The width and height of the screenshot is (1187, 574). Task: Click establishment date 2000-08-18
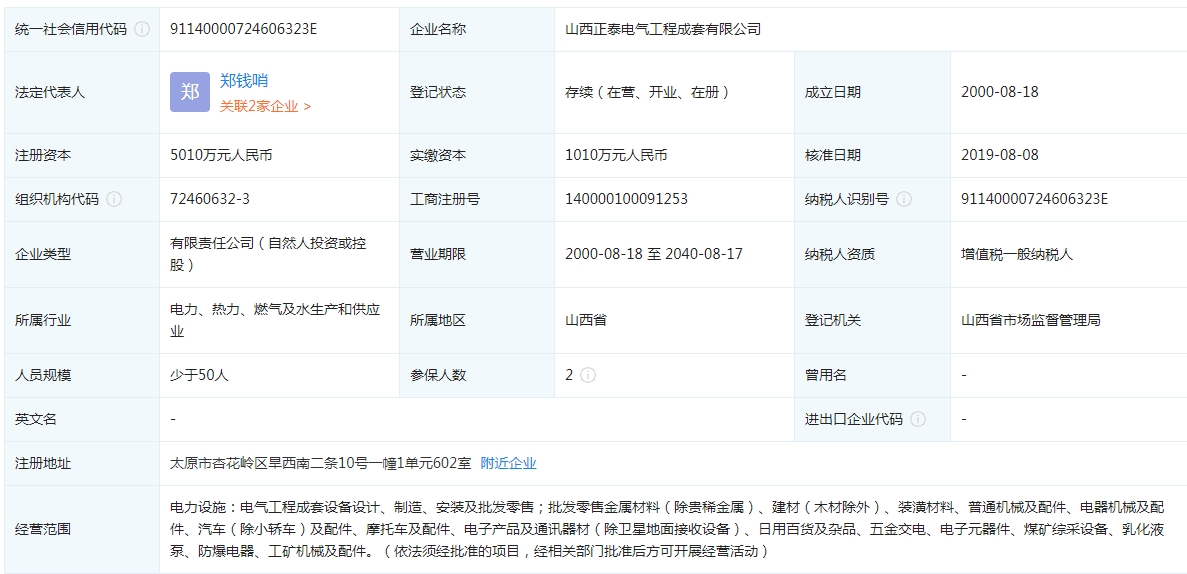click(x=999, y=92)
